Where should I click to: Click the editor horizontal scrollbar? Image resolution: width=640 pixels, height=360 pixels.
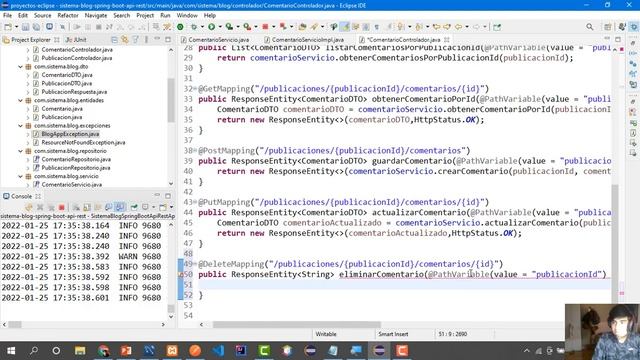tap(297, 324)
